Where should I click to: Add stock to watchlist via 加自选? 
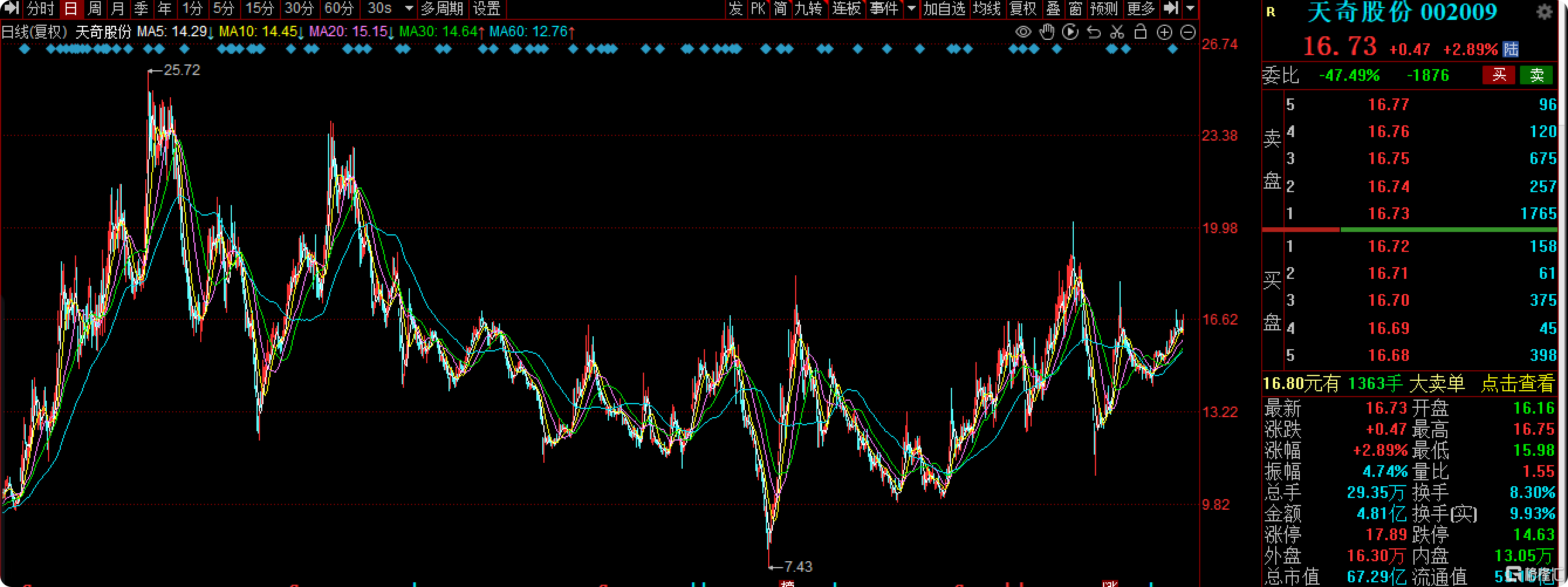(944, 9)
